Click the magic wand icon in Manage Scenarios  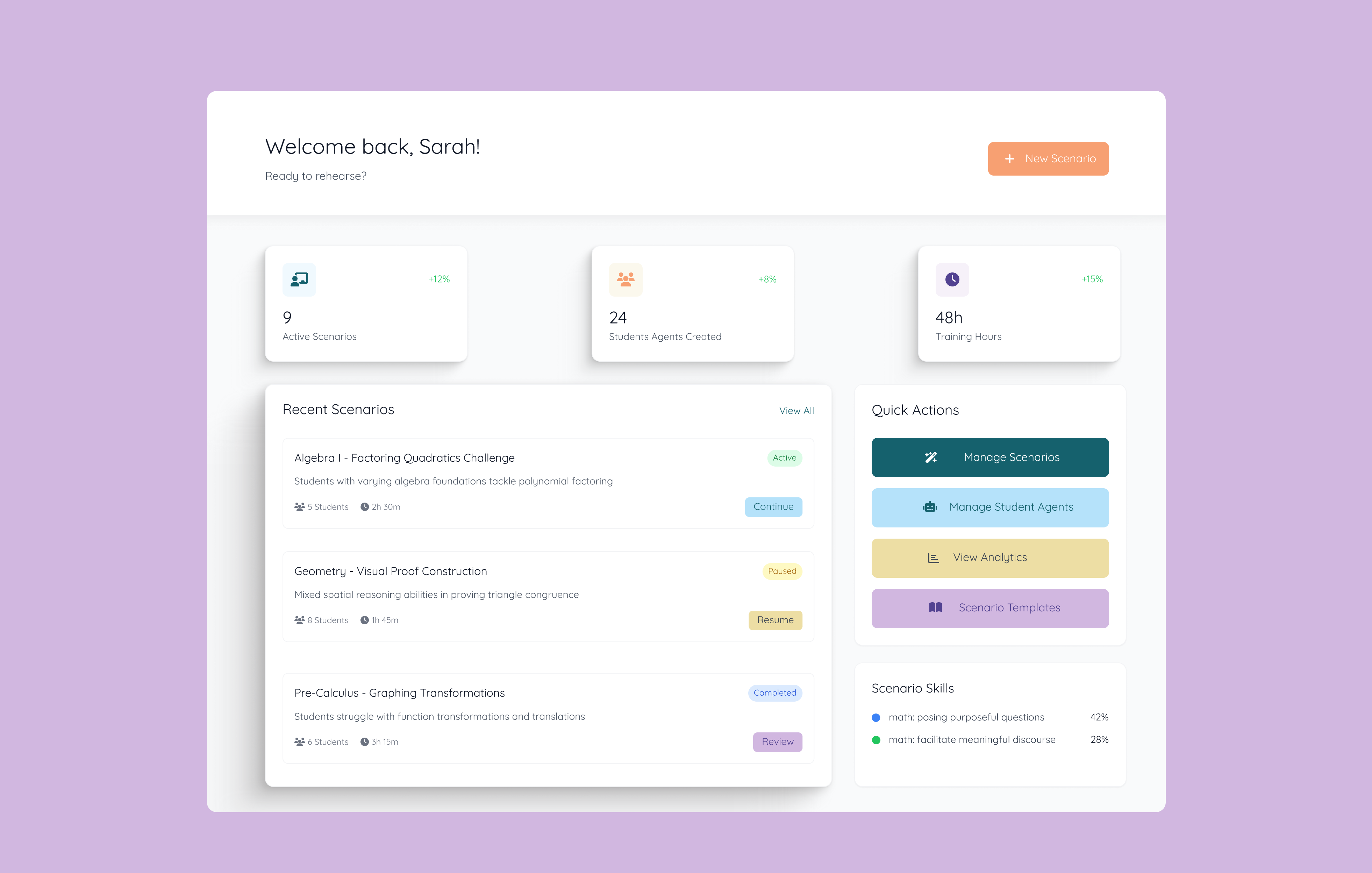pos(930,457)
